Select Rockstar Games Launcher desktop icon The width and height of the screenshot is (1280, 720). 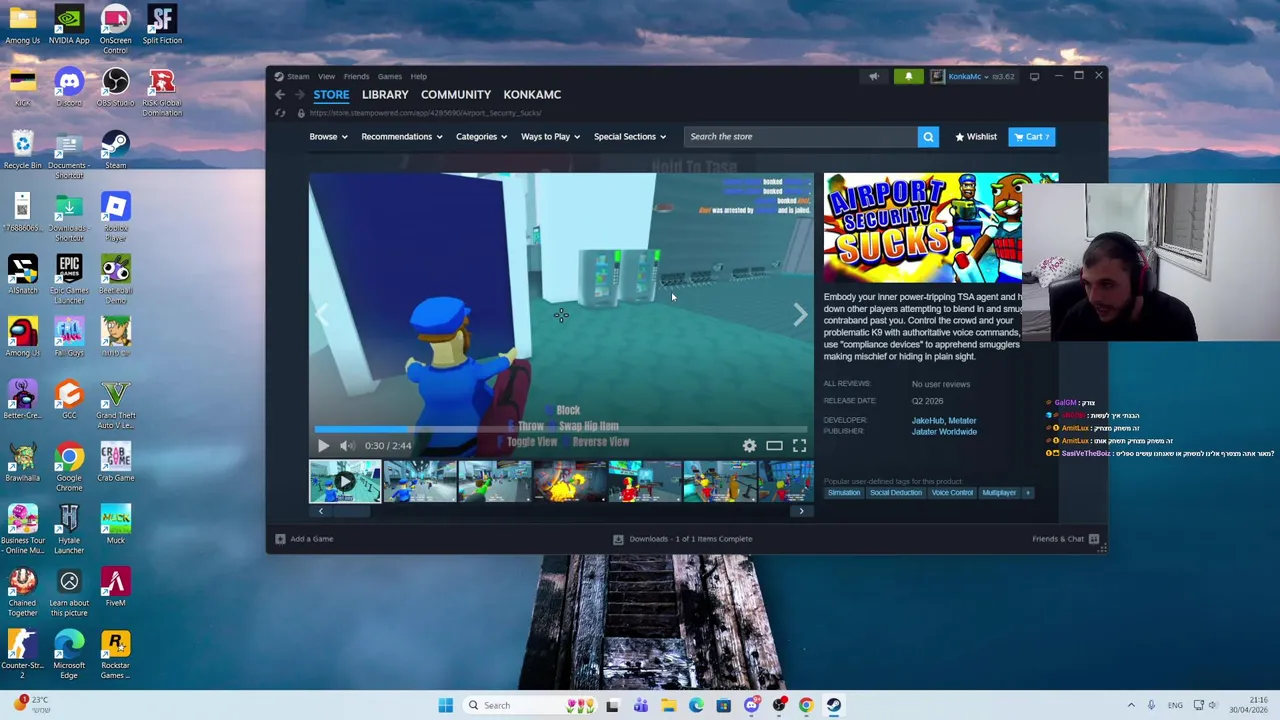pos(115,654)
